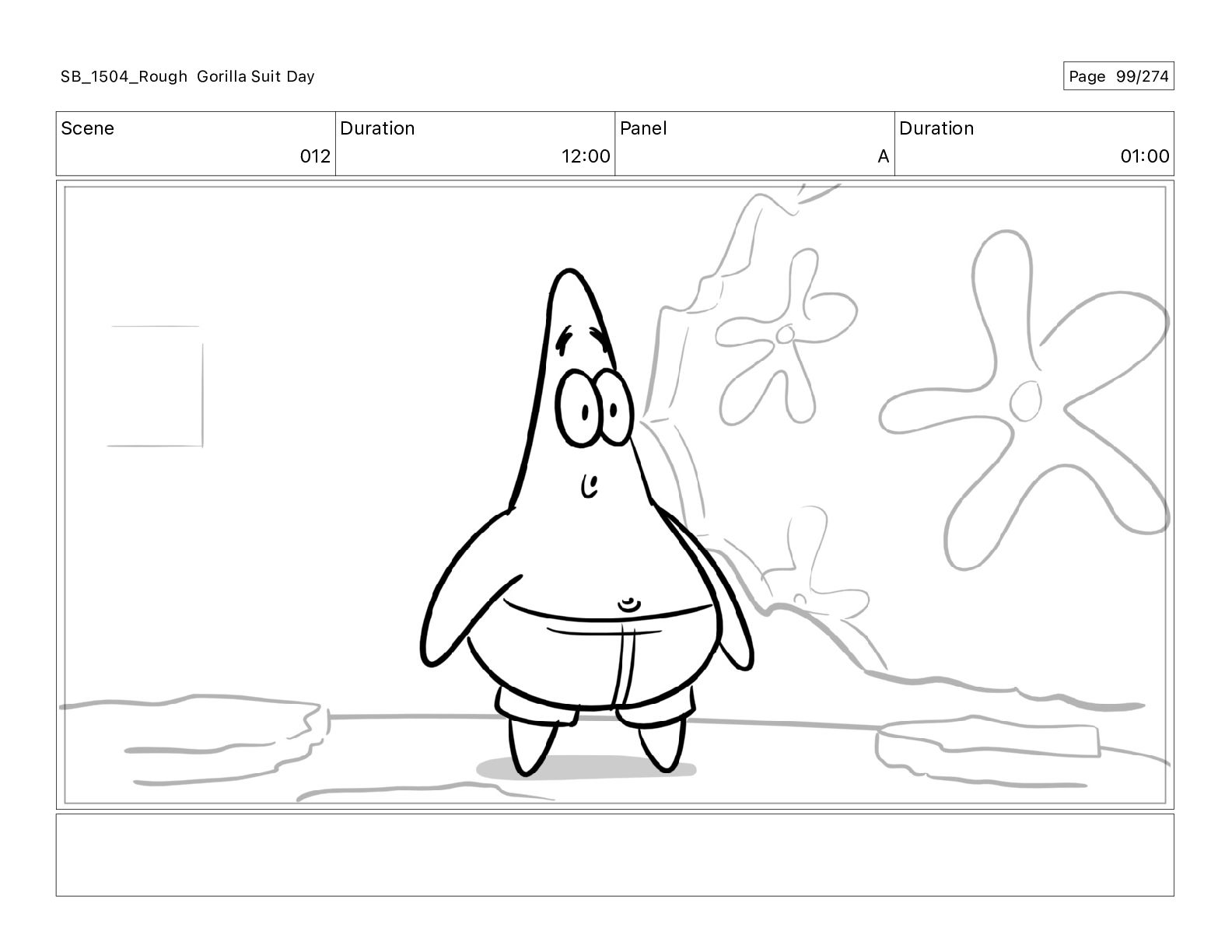Viewport: 1232px width, 952px height.
Task: Select the scene duration value 12:00
Action: pos(586,156)
